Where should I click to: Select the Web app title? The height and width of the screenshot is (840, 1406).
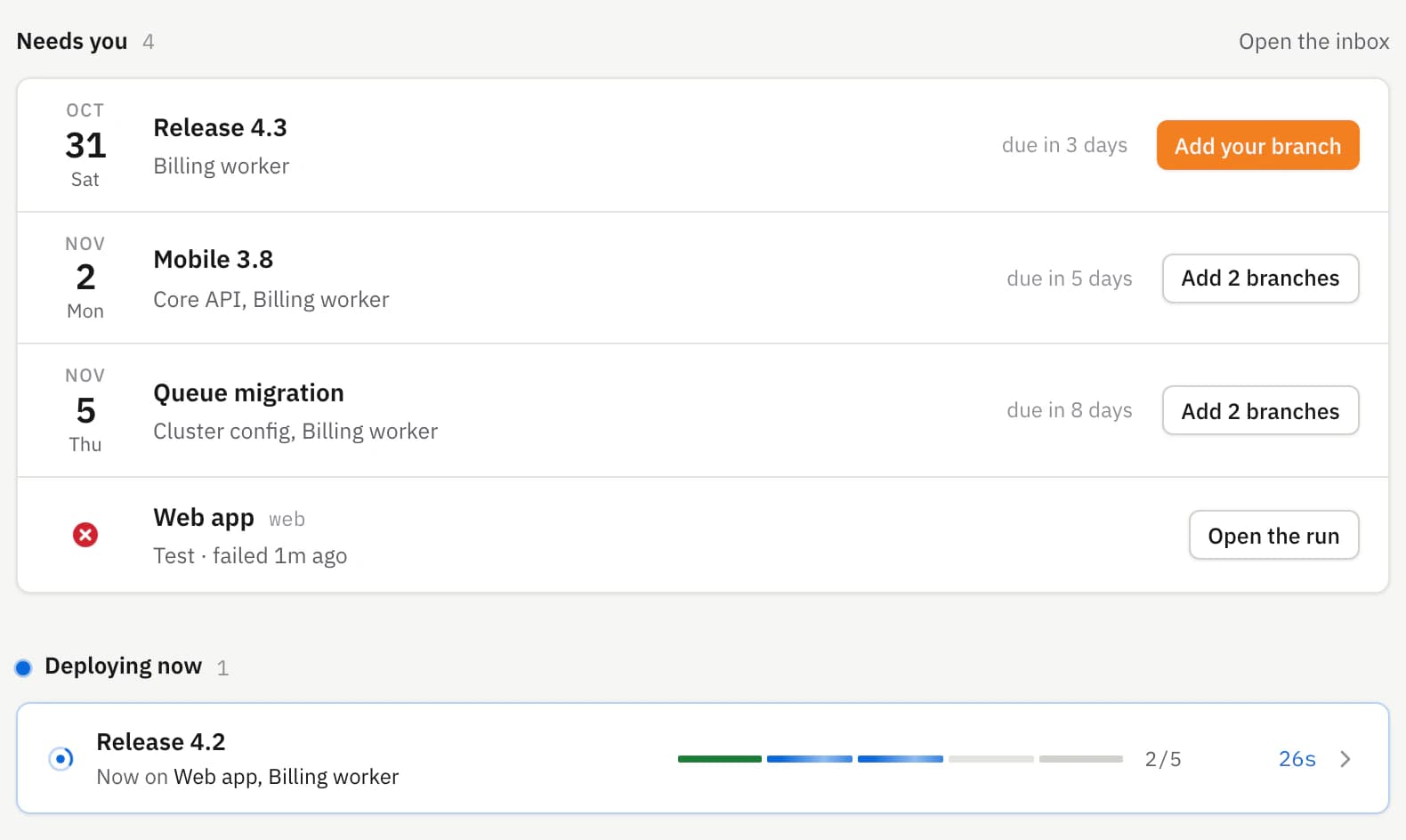tap(204, 518)
